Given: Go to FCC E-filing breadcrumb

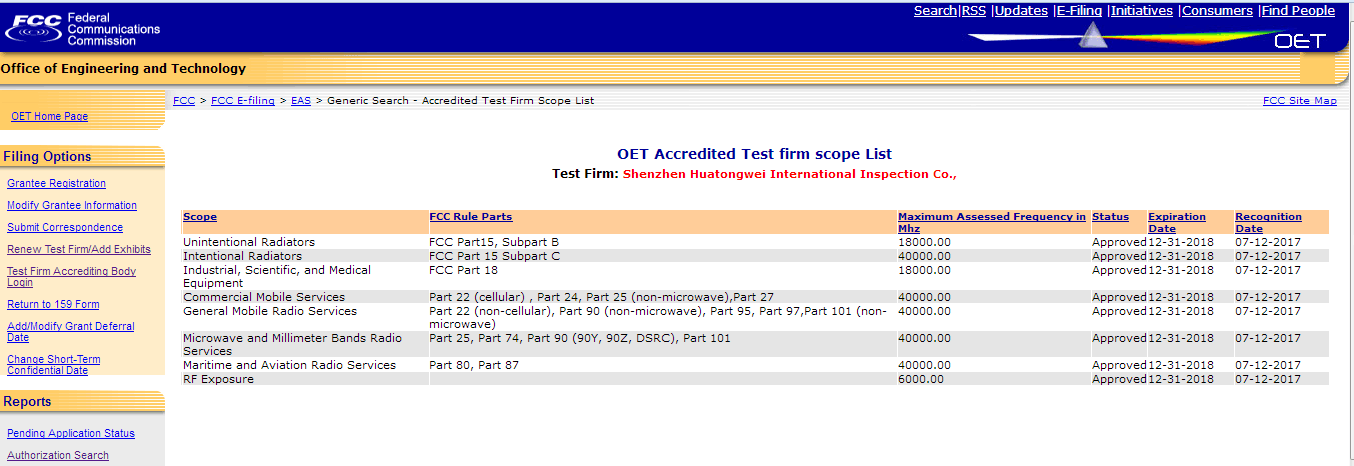Looking at the screenshot, I should coord(242,101).
